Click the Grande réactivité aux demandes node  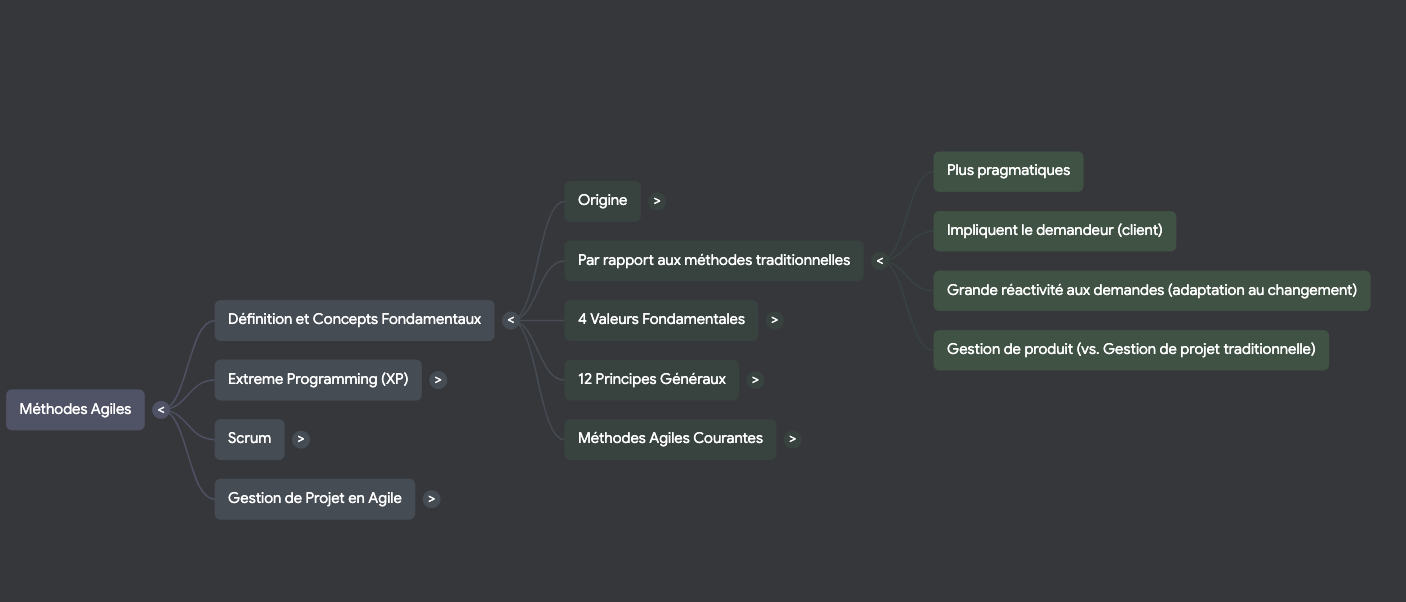coord(1151,291)
